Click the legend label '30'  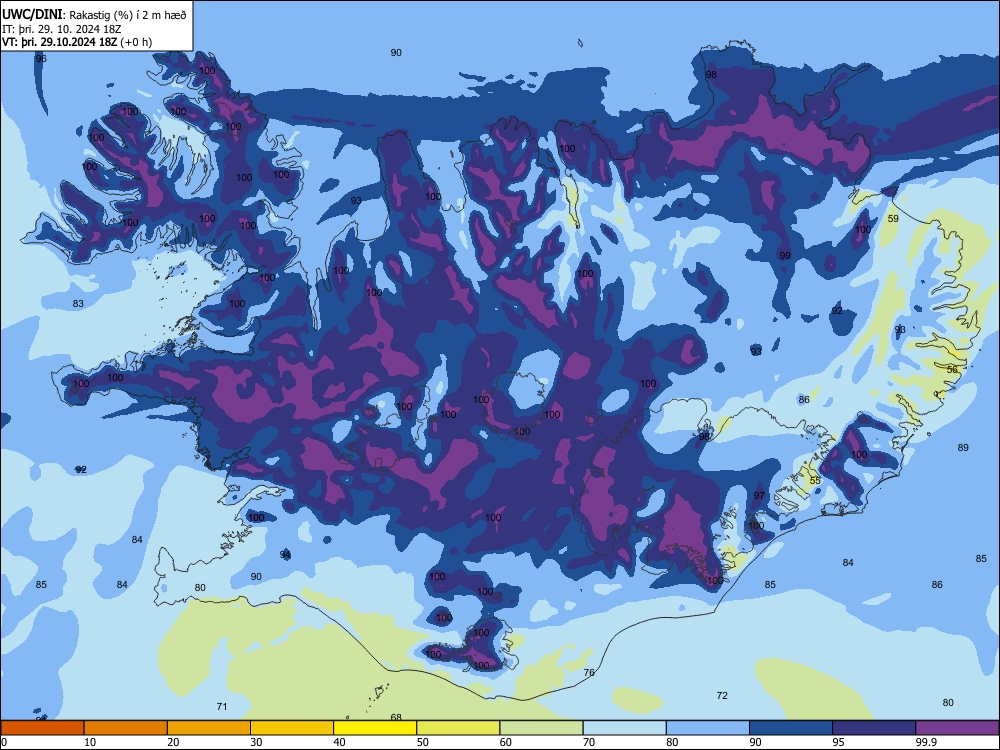(256, 742)
